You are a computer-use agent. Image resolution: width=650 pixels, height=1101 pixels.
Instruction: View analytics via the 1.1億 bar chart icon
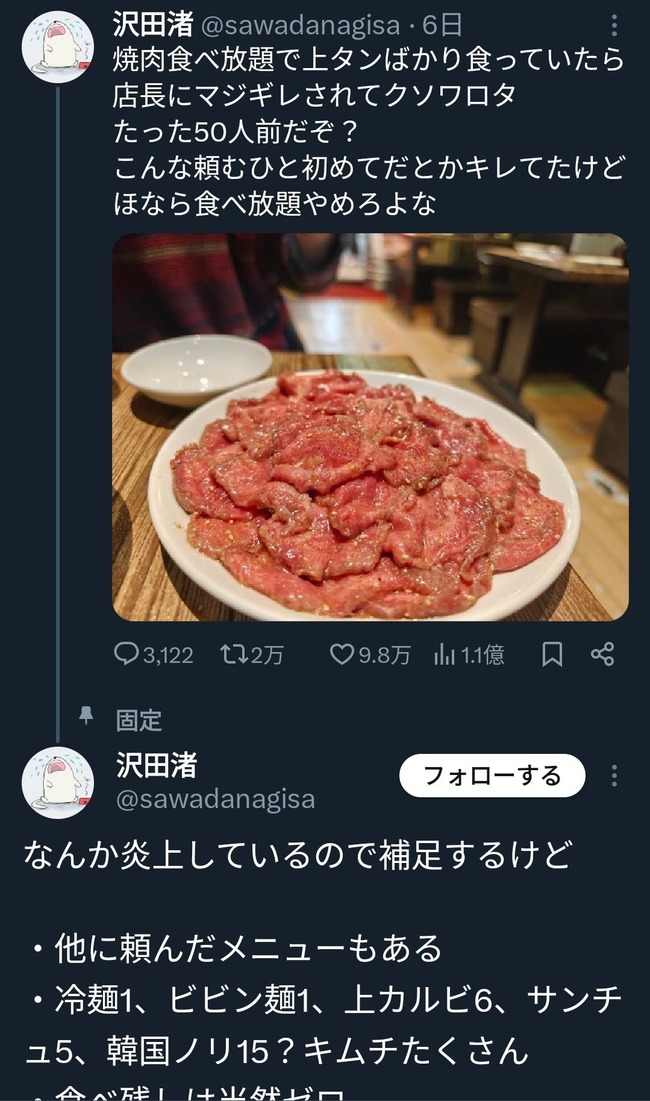pos(444,654)
